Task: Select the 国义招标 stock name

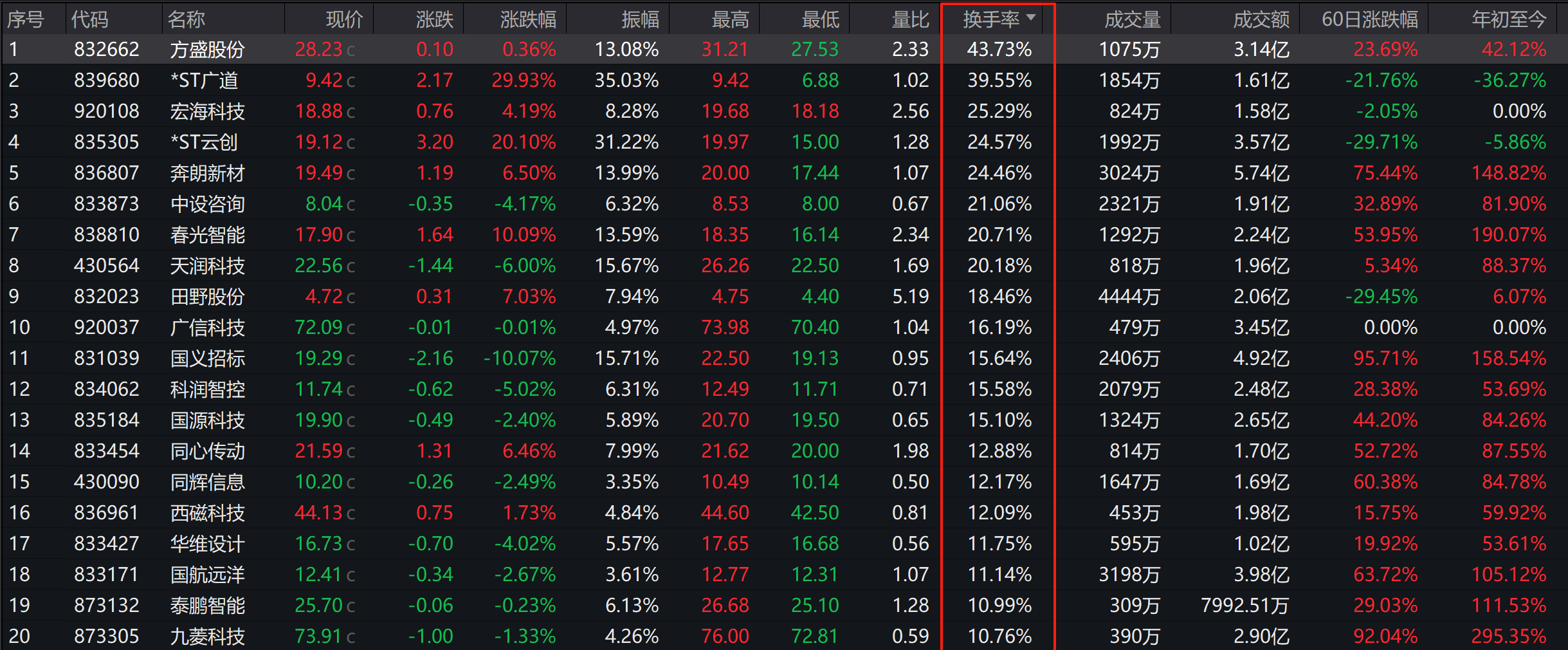Action: click(x=207, y=358)
